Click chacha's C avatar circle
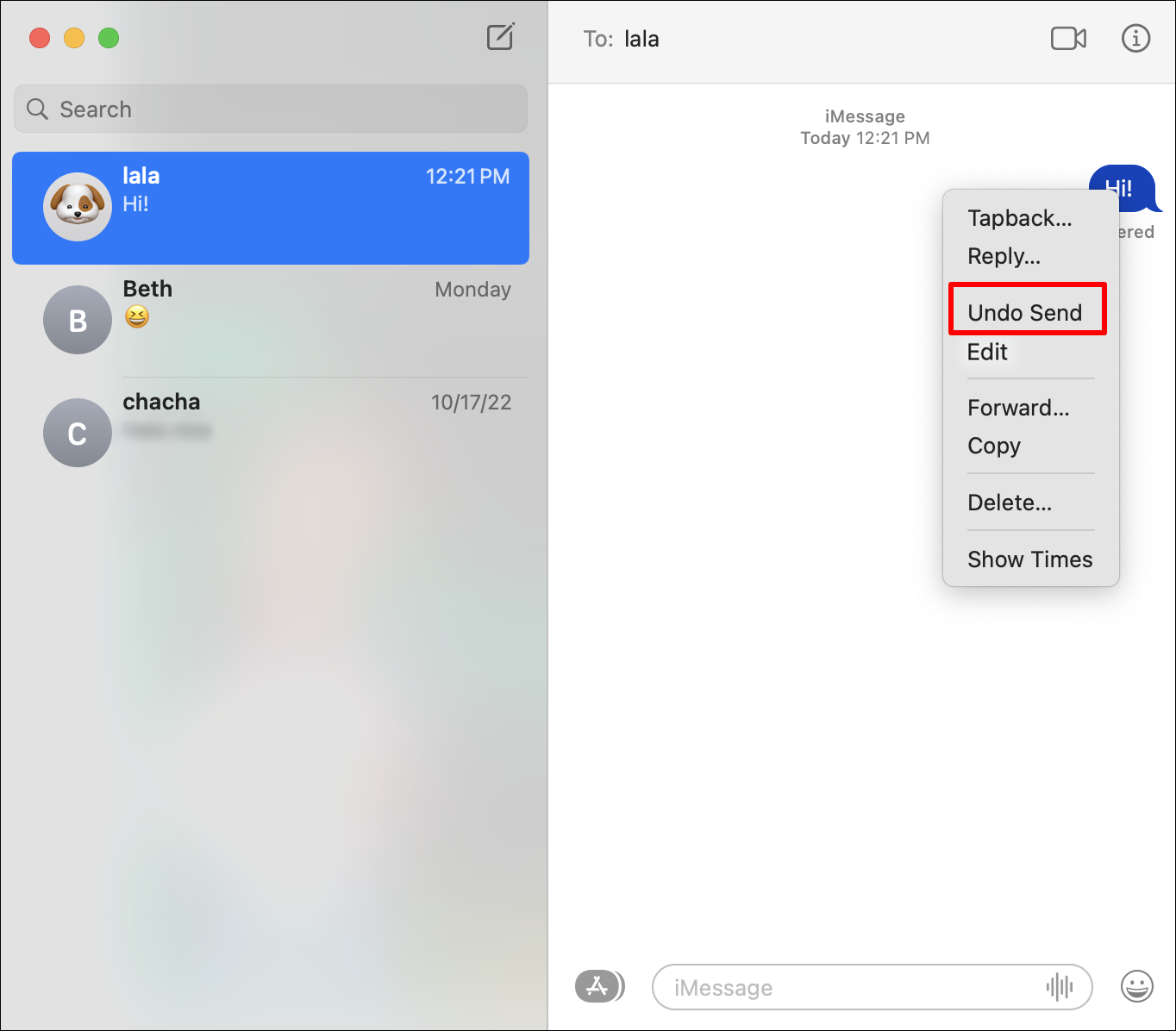This screenshot has height=1031, width=1176. tap(78, 433)
